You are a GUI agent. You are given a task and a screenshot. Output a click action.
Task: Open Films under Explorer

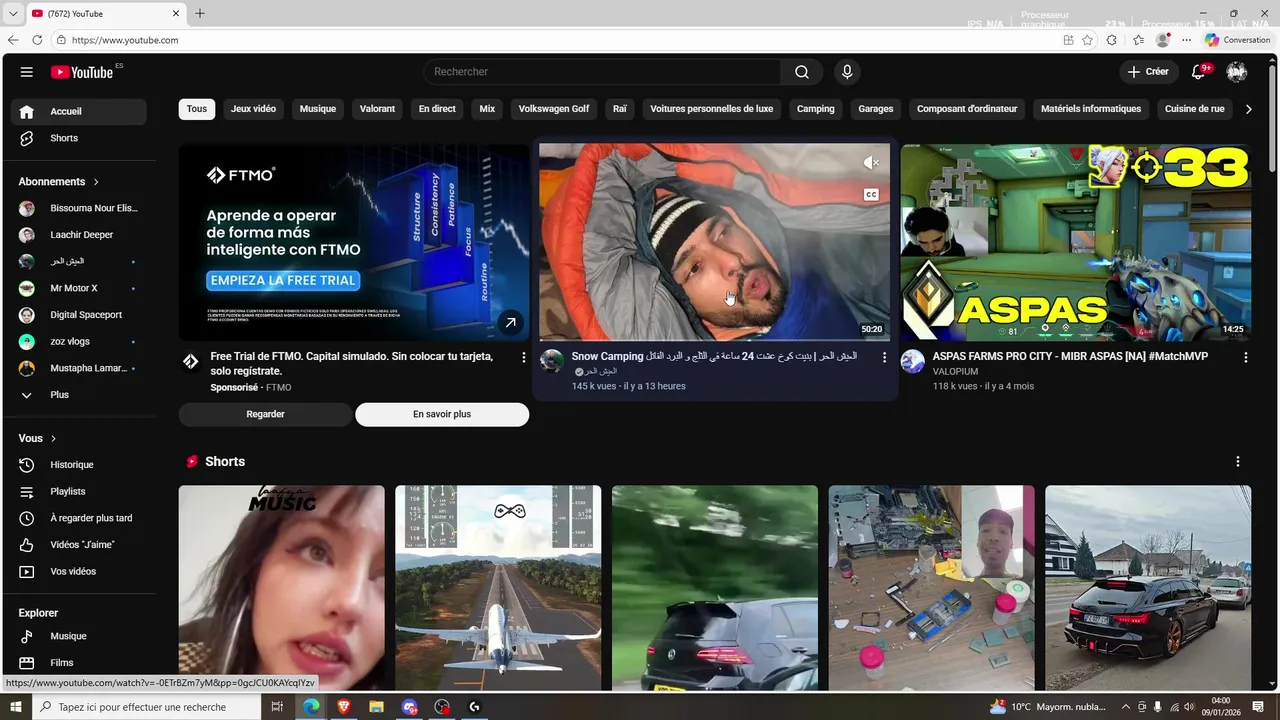coord(79,663)
